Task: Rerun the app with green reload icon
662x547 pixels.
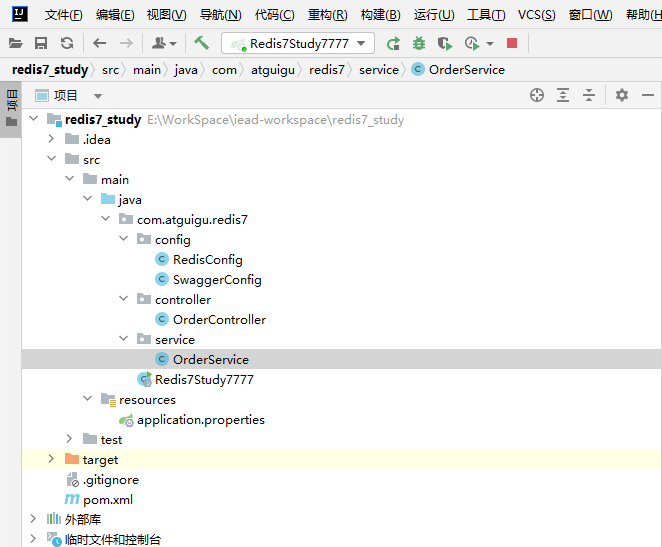Action: click(x=393, y=43)
